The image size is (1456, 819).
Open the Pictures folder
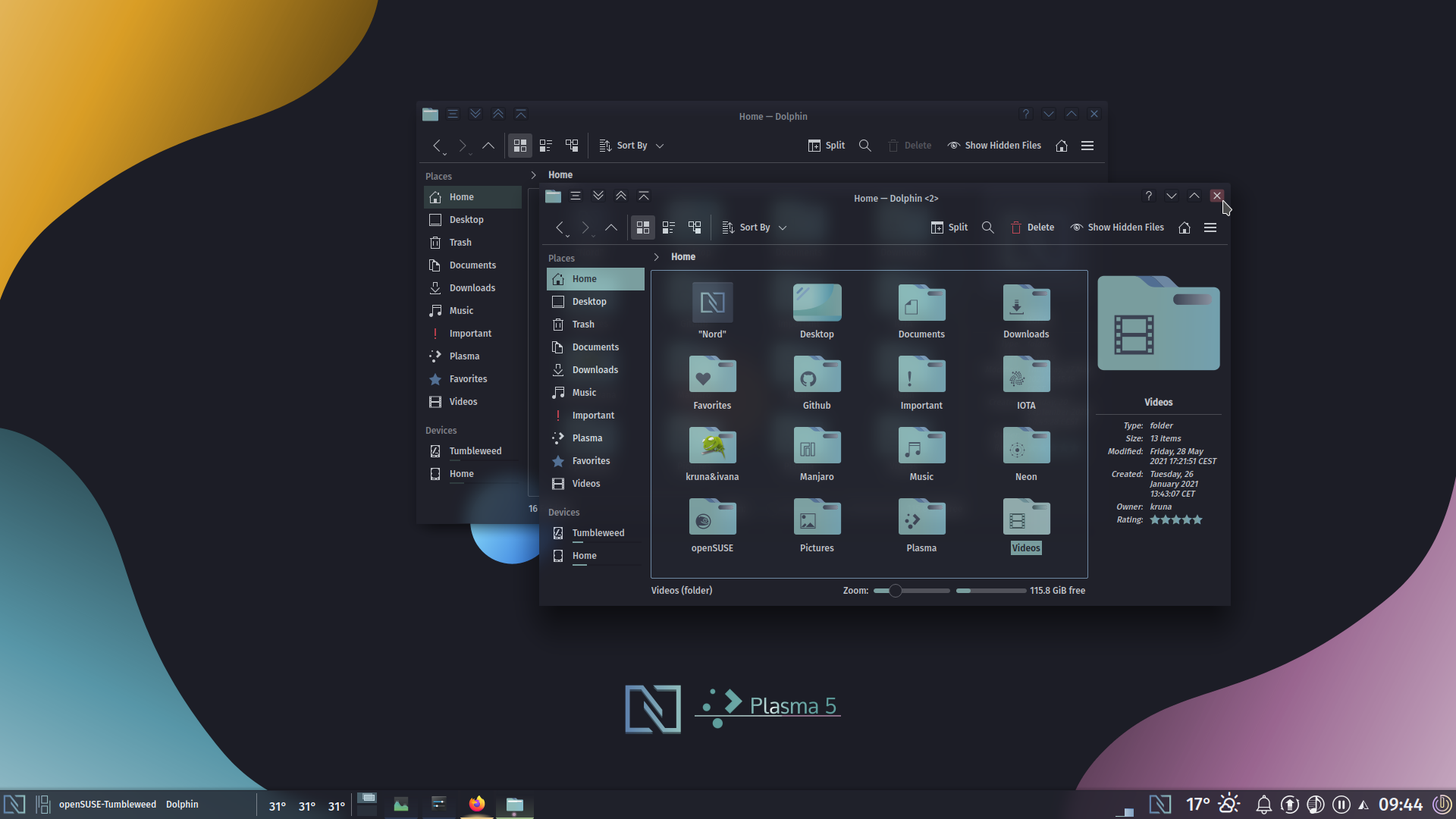(817, 516)
